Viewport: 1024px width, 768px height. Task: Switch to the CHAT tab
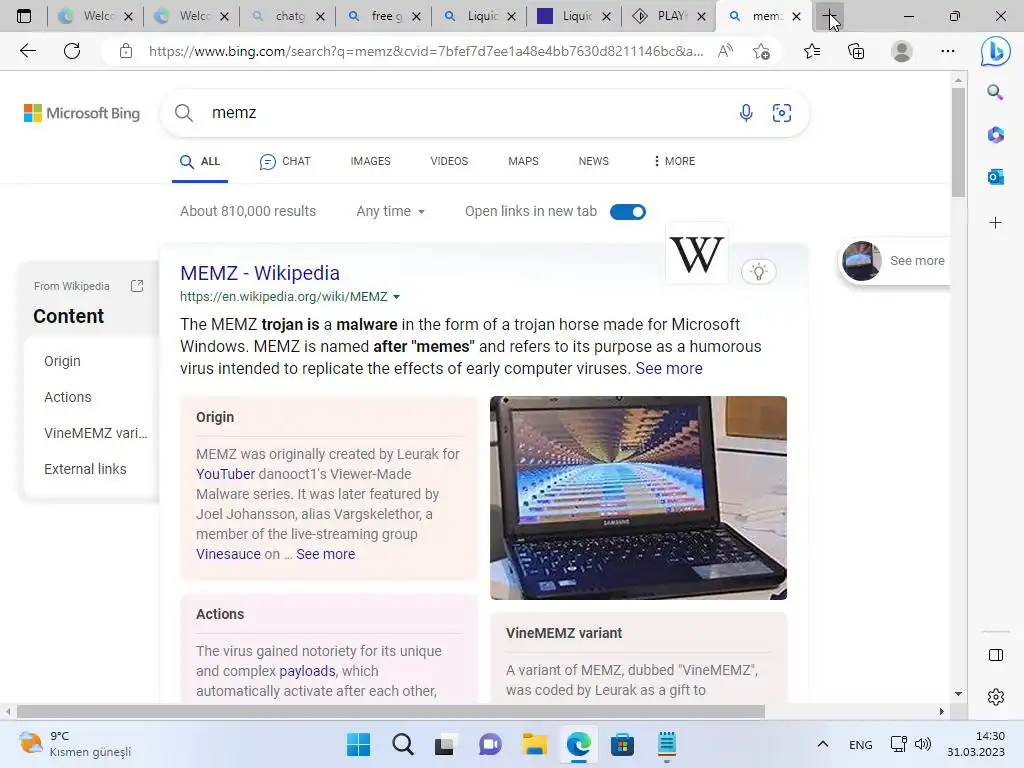tap(285, 161)
